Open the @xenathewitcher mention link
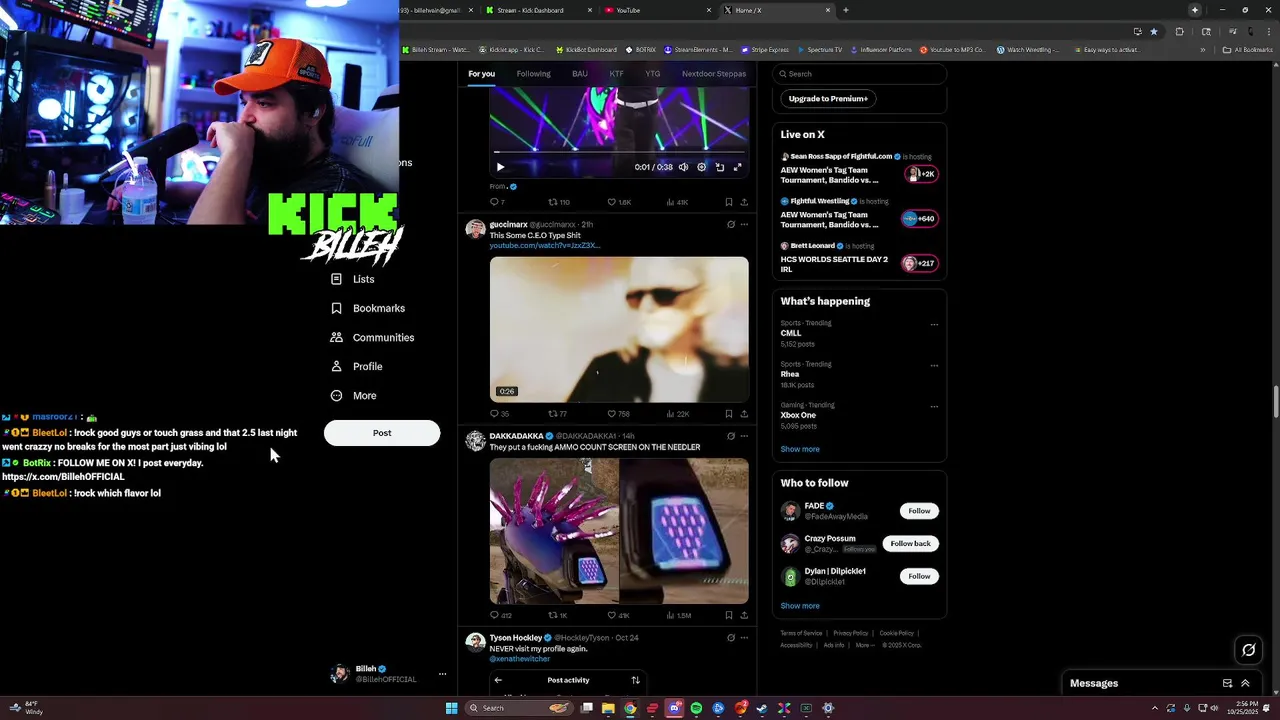This screenshot has height=720, width=1280. tap(520, 659)
